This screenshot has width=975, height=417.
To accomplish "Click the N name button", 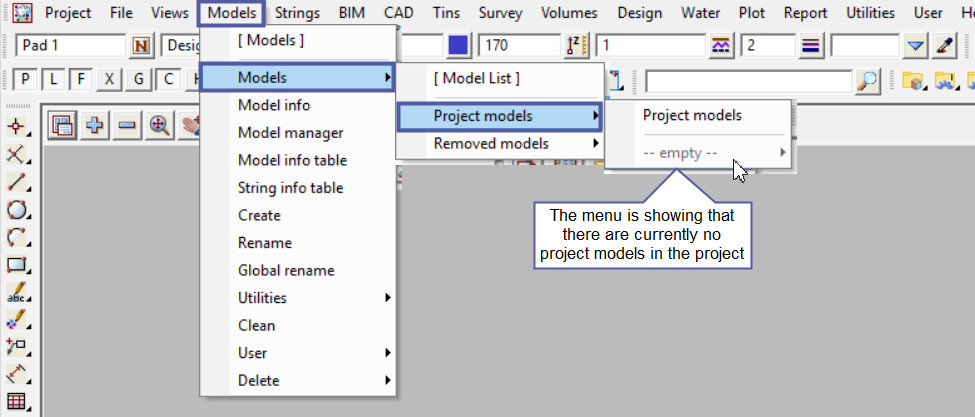I will tap(141, 46).
